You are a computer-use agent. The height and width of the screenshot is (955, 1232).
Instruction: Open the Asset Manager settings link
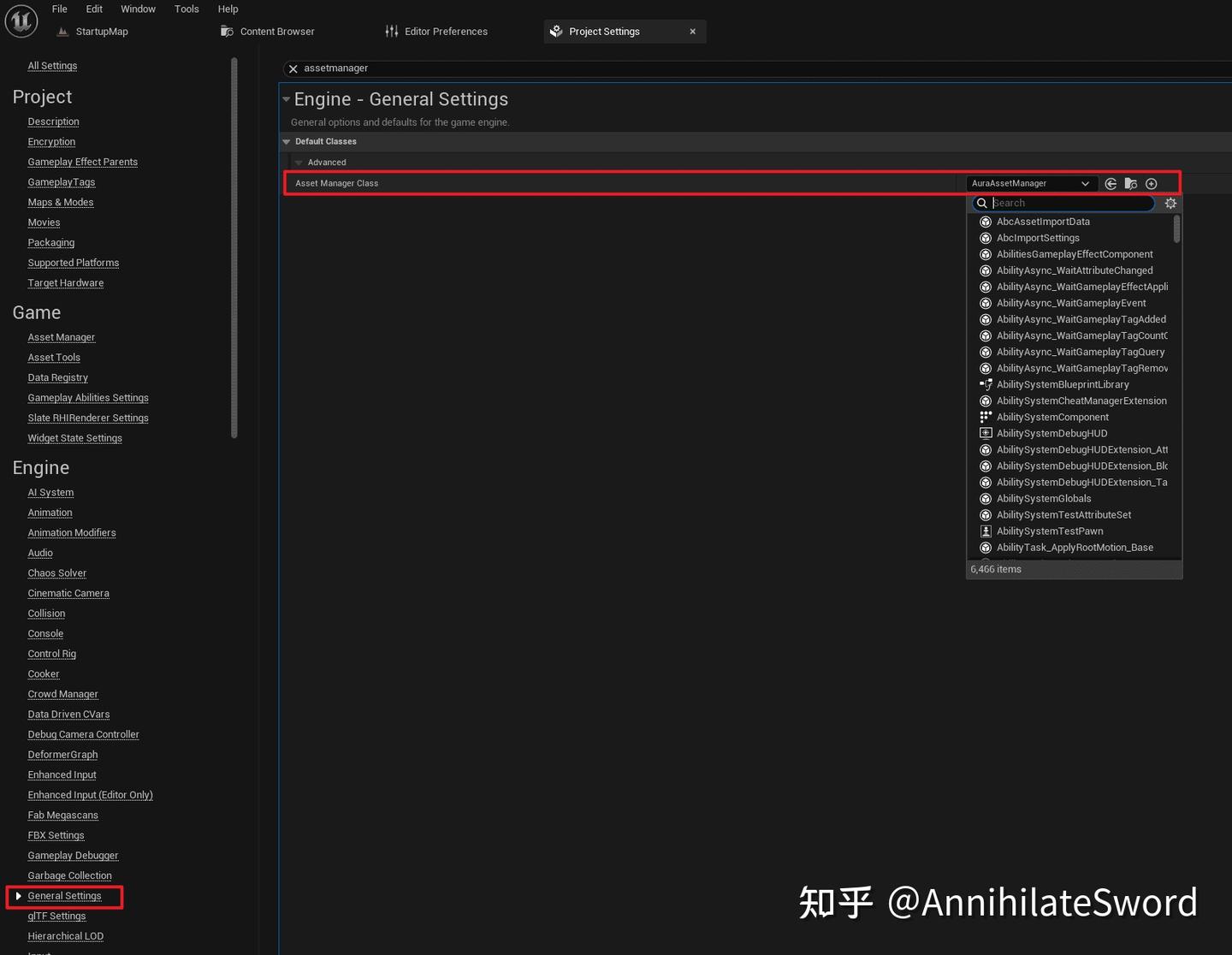[62, 337]
